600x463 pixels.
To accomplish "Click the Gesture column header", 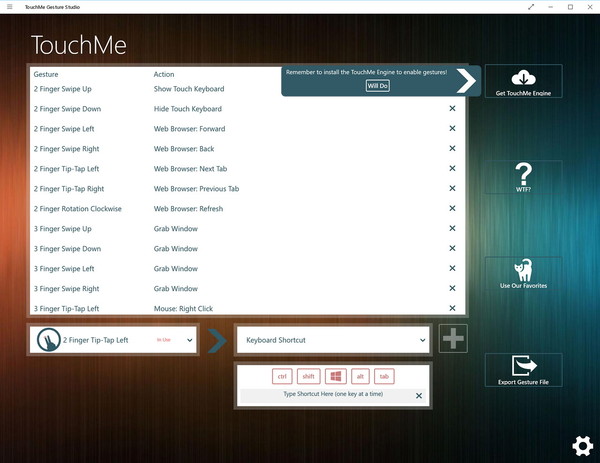I will [x=46, y=74].
